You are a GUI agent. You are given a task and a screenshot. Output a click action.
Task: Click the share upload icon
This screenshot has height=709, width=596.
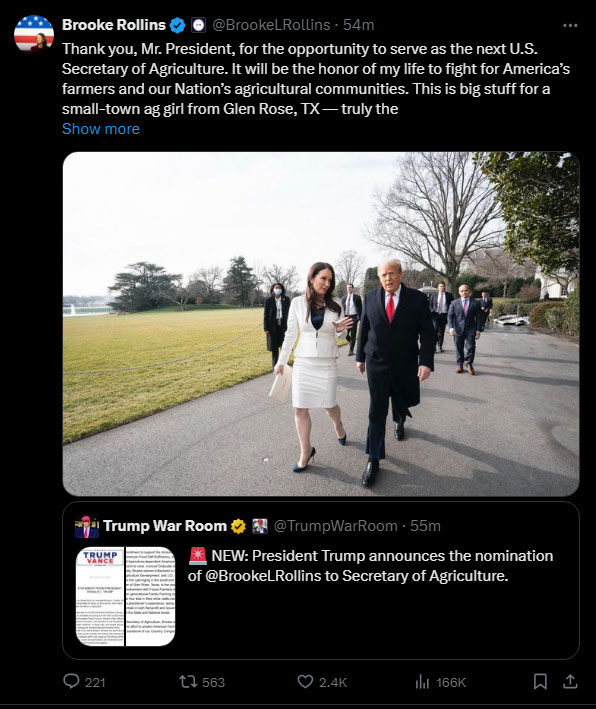tap(570, 681)
